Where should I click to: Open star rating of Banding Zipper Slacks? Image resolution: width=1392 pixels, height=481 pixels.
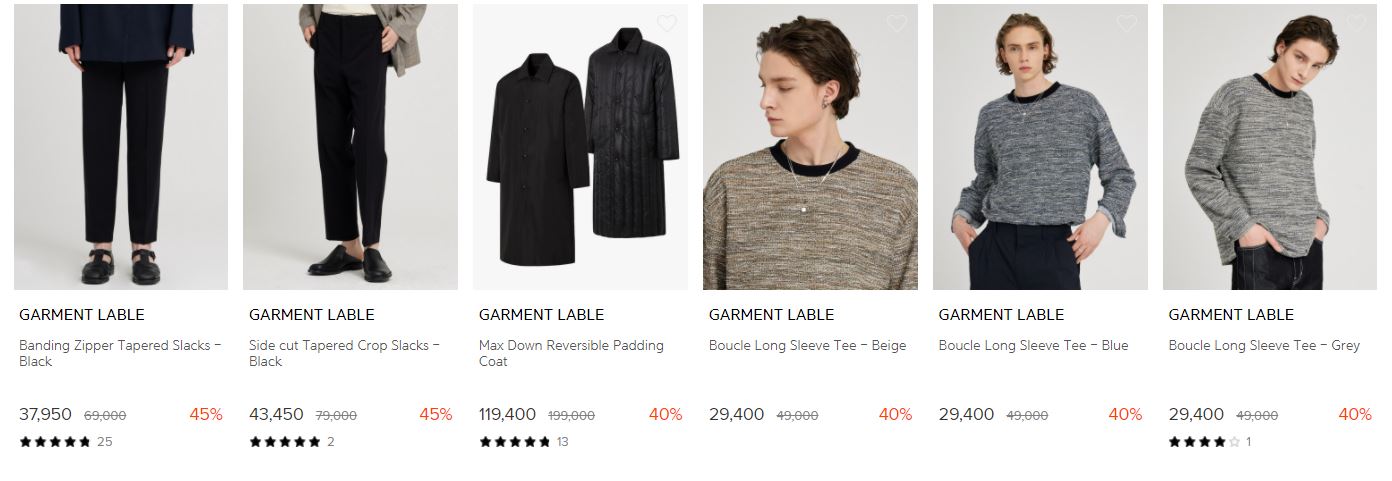tap(55, 442)
